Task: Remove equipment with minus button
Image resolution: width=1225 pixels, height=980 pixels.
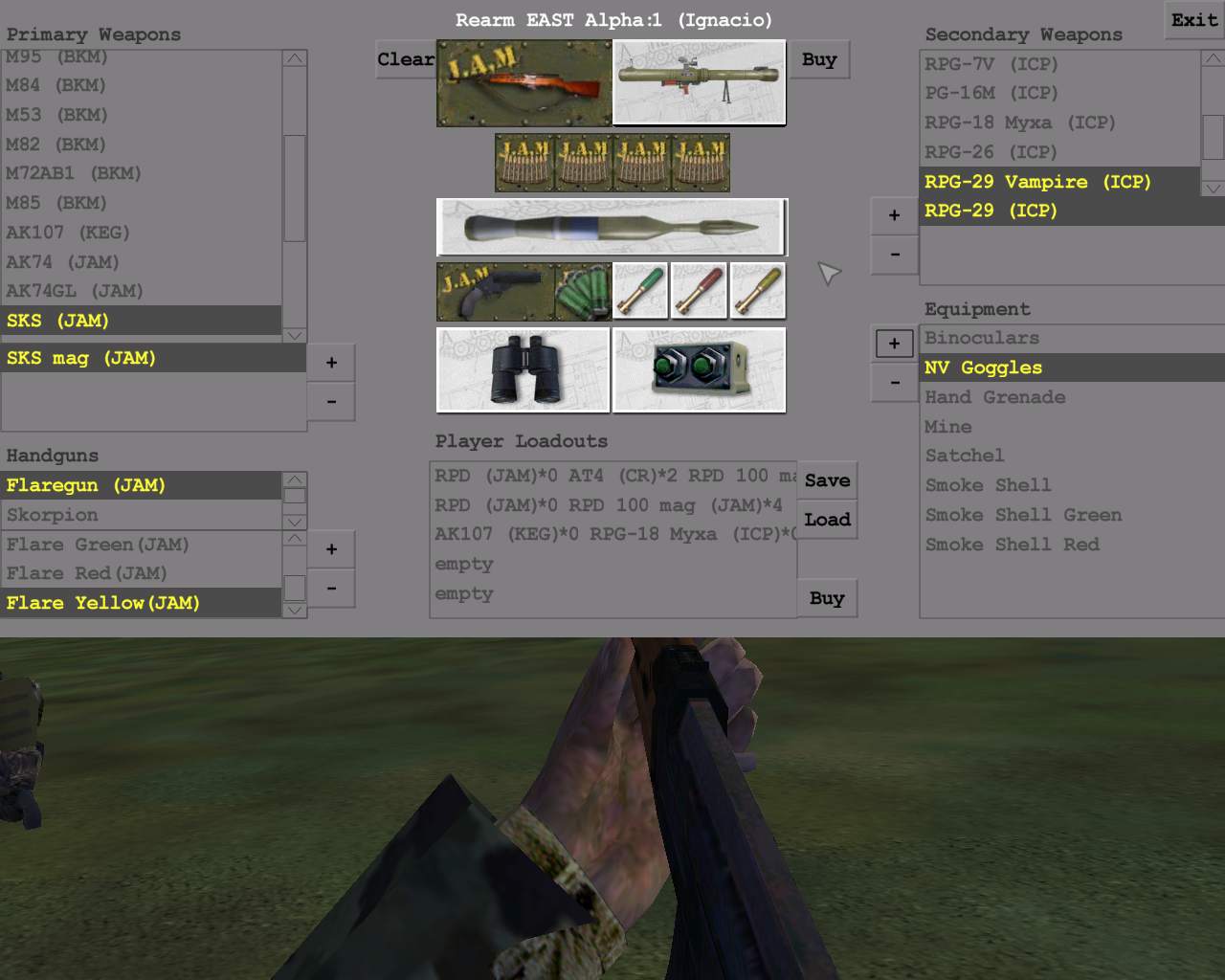Action: (x=894, y=383)
